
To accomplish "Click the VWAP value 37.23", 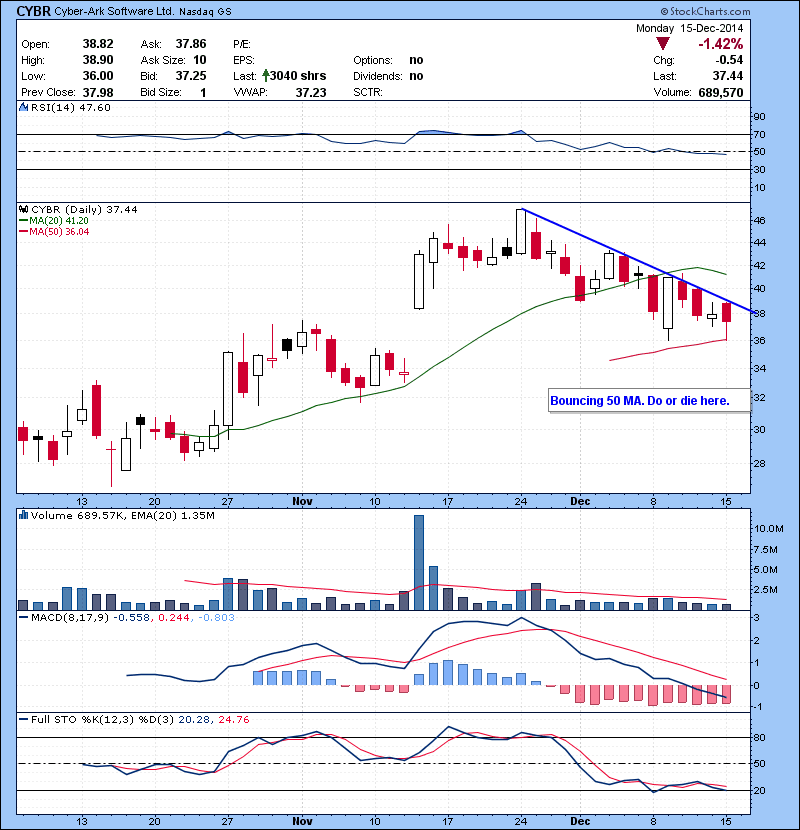I will pos(311,93).
